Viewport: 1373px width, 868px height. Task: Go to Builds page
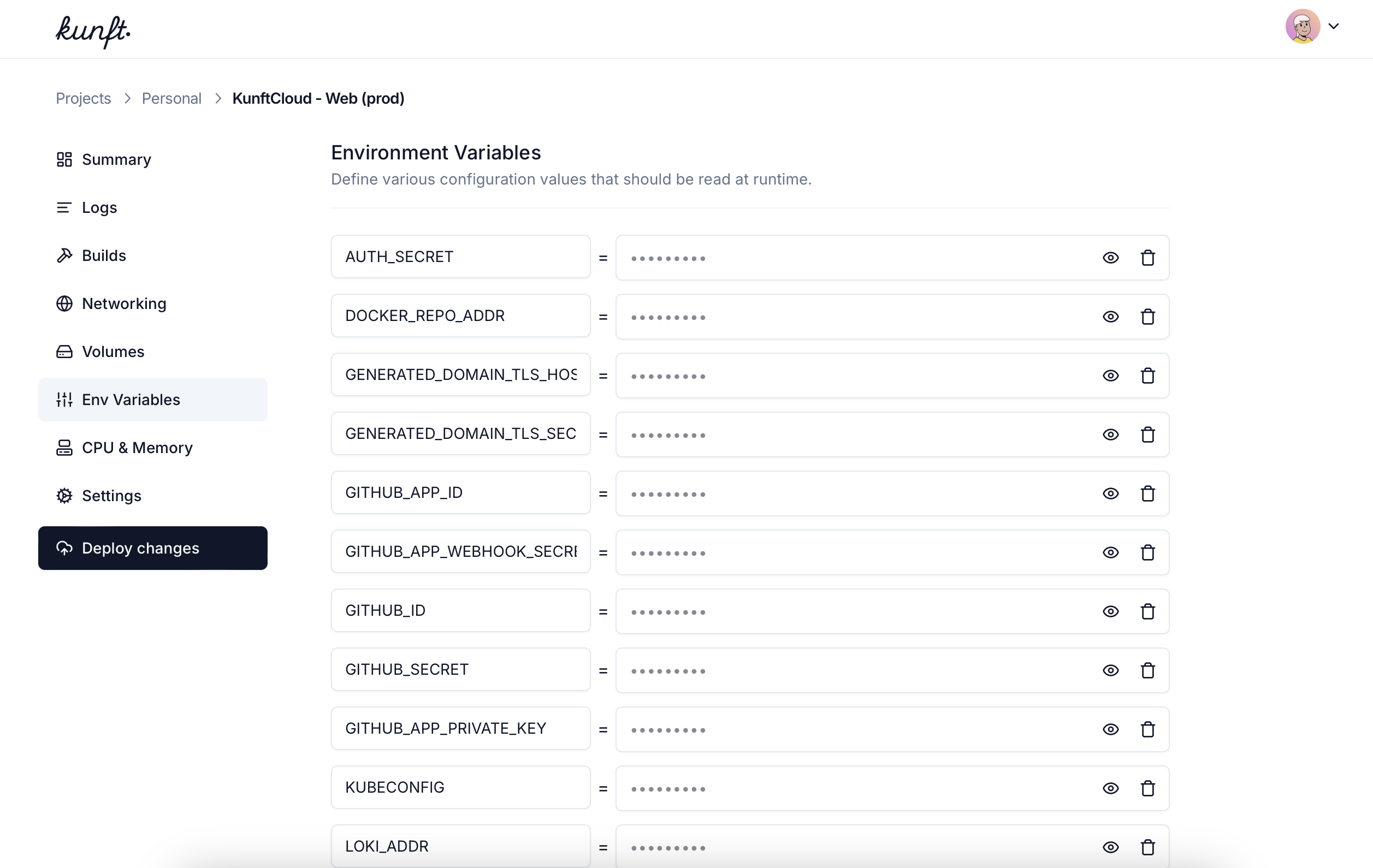pyautogui.click(x=153, y=255)
